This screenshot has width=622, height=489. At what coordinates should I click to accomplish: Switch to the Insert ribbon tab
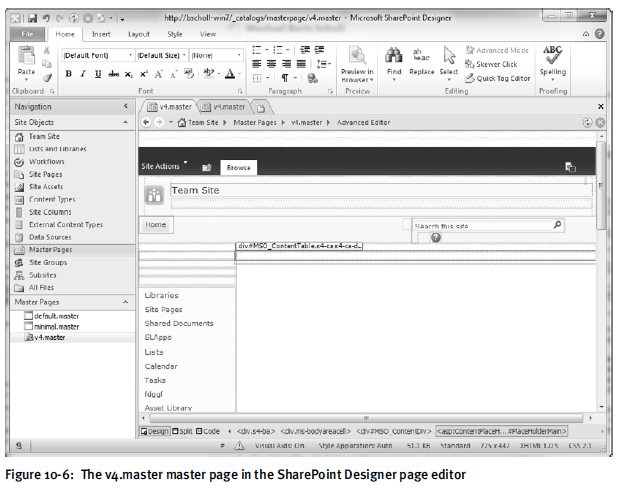pos(101,35)
